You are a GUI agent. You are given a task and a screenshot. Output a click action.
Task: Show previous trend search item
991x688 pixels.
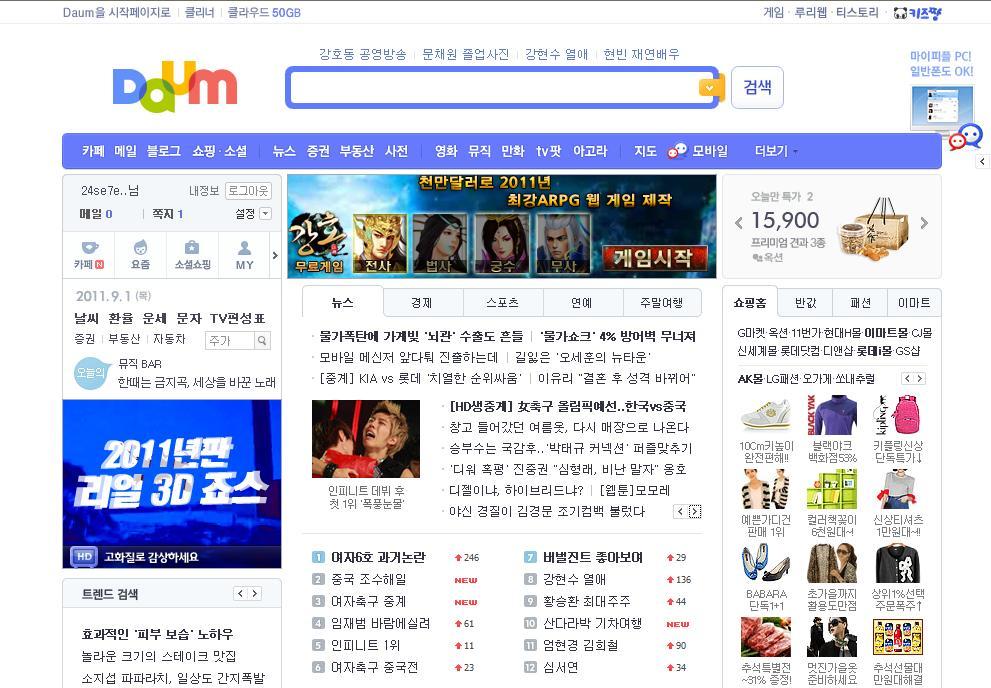point(240,593)
